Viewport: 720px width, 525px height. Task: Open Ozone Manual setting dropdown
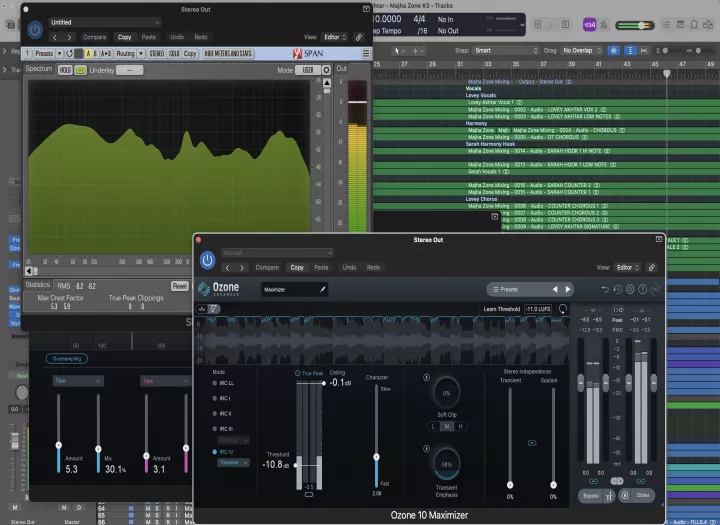pyautogui.click(x=277, y=253)
